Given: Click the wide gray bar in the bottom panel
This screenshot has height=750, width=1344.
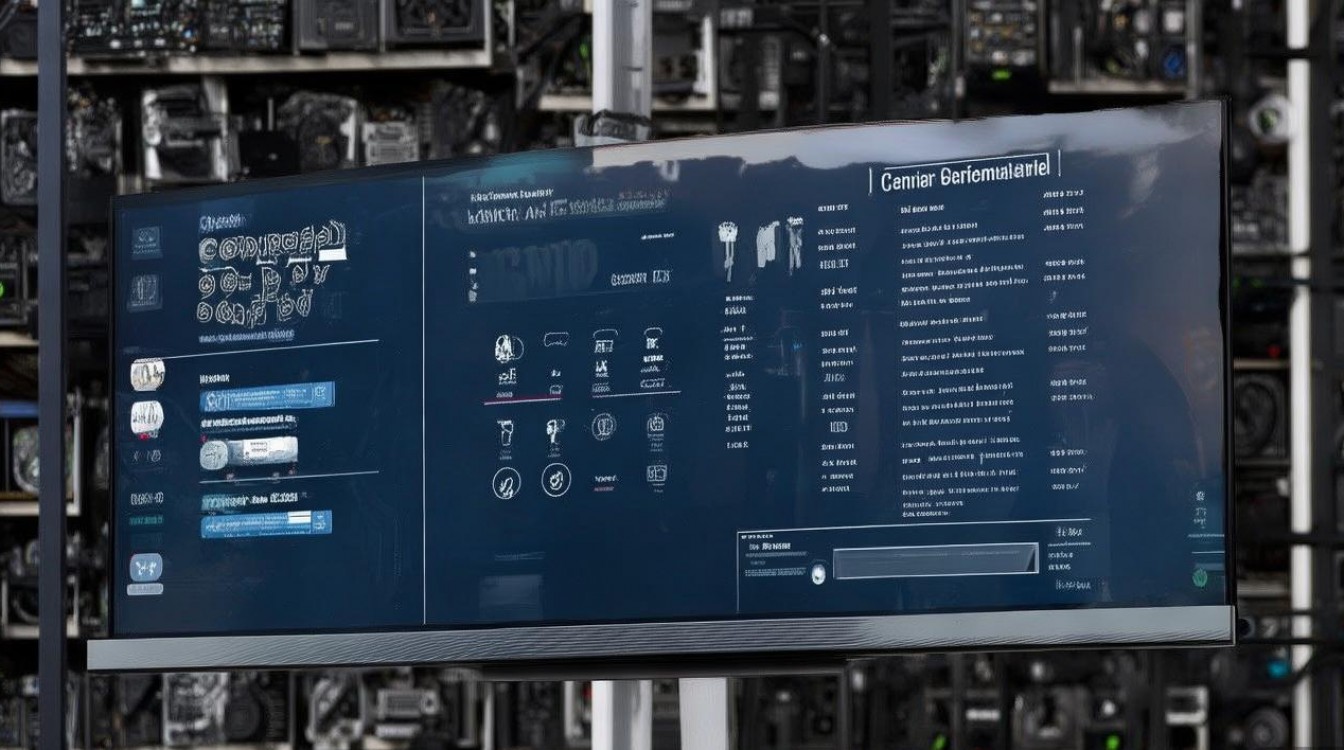Looking at the screenshot, I should [935, 560].
